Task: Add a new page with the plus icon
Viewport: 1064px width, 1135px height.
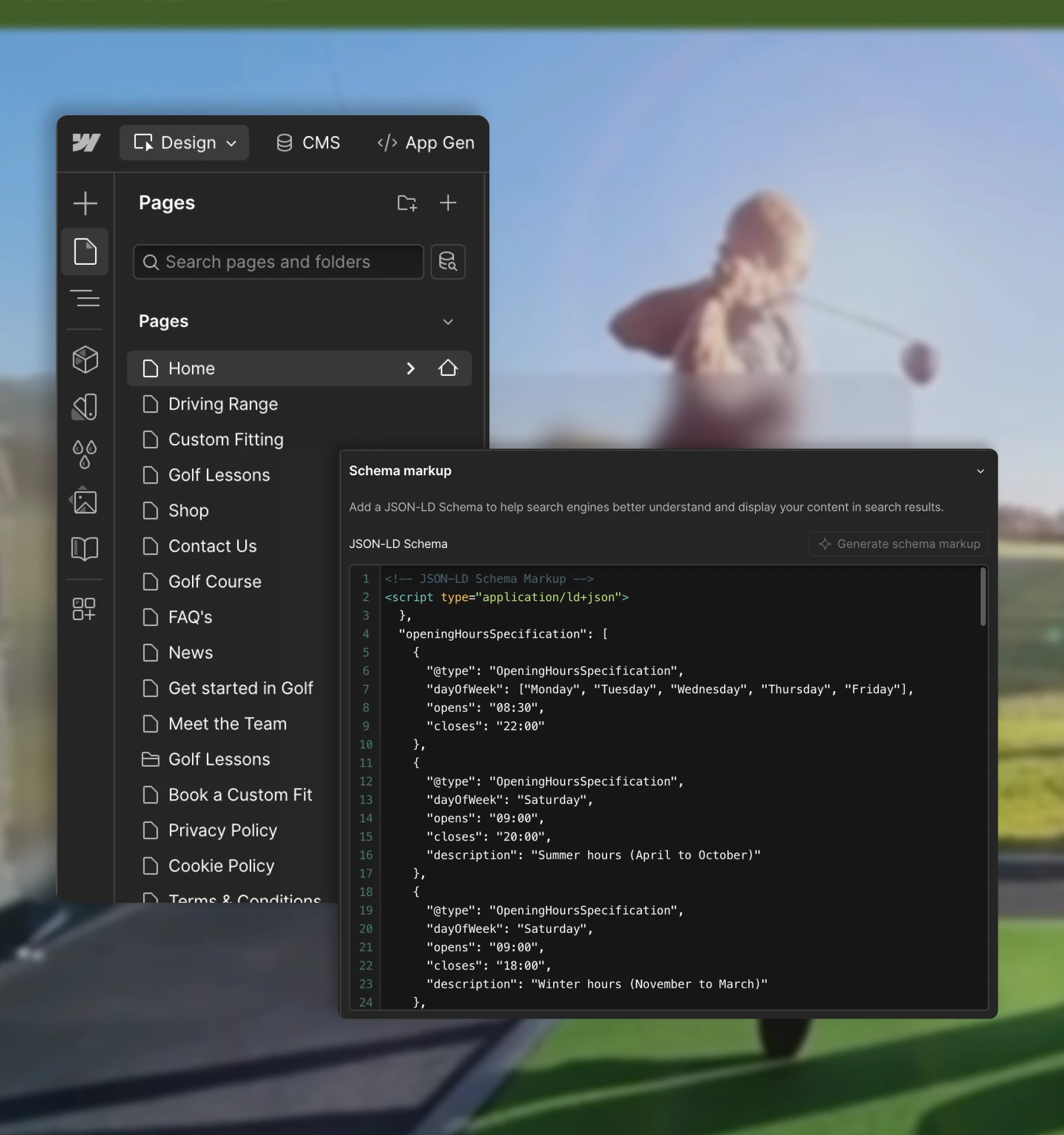Action: (x=448, y=203)
